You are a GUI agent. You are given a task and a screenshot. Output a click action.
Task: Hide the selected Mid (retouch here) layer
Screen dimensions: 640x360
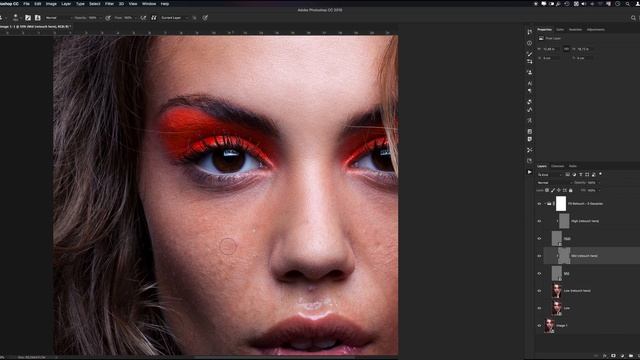pyautogui.click(x=539, y=256)
